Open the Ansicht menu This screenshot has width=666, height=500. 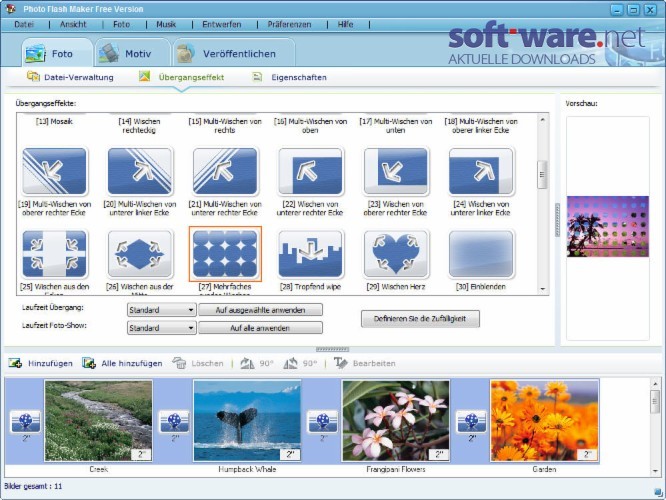tap(73, 25)
